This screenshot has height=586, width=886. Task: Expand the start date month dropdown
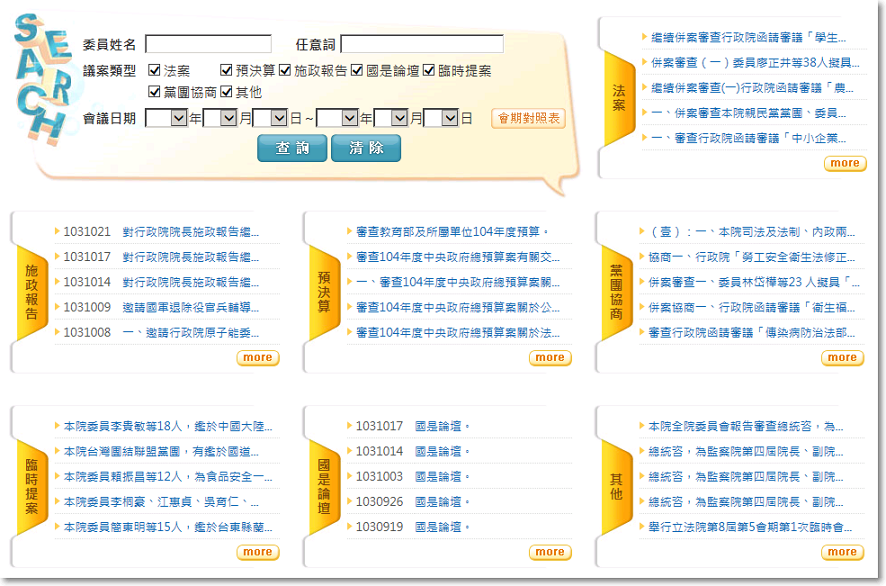tap(219, 118)
